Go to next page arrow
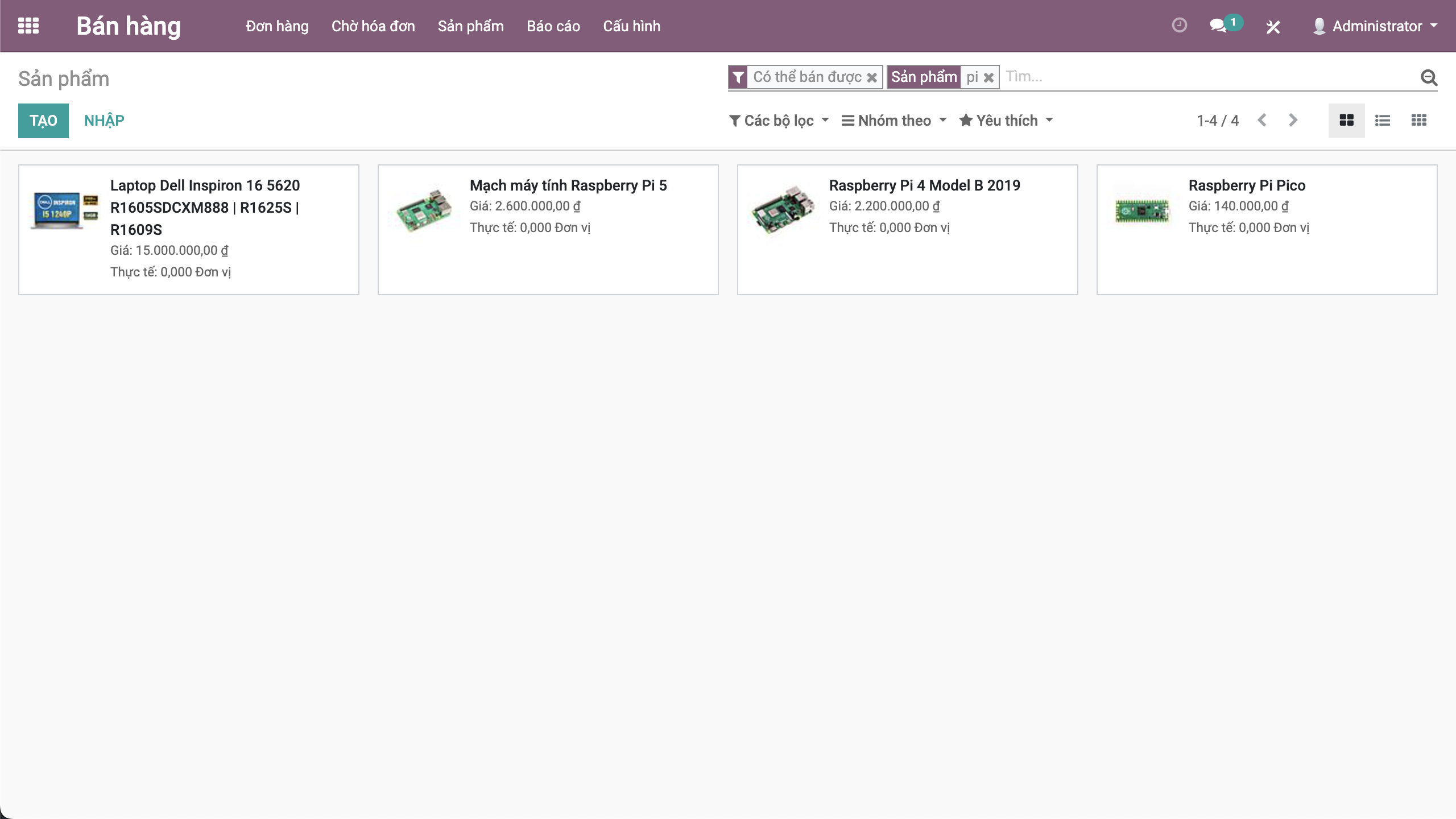This screenshot has height=819, width=1456. tap(1293, 120)
